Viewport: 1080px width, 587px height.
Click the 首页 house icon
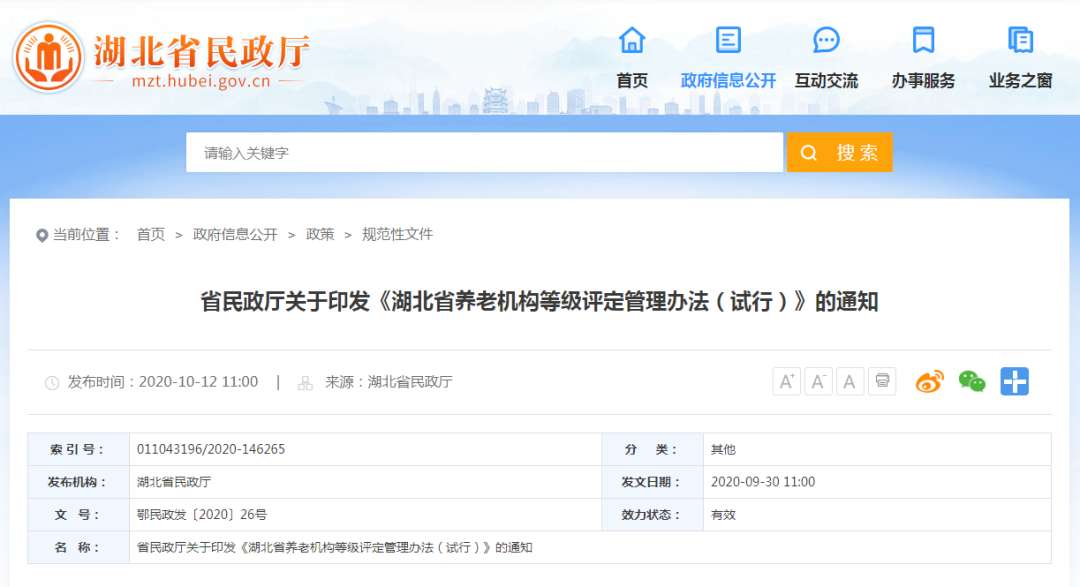tap(632, 40)
